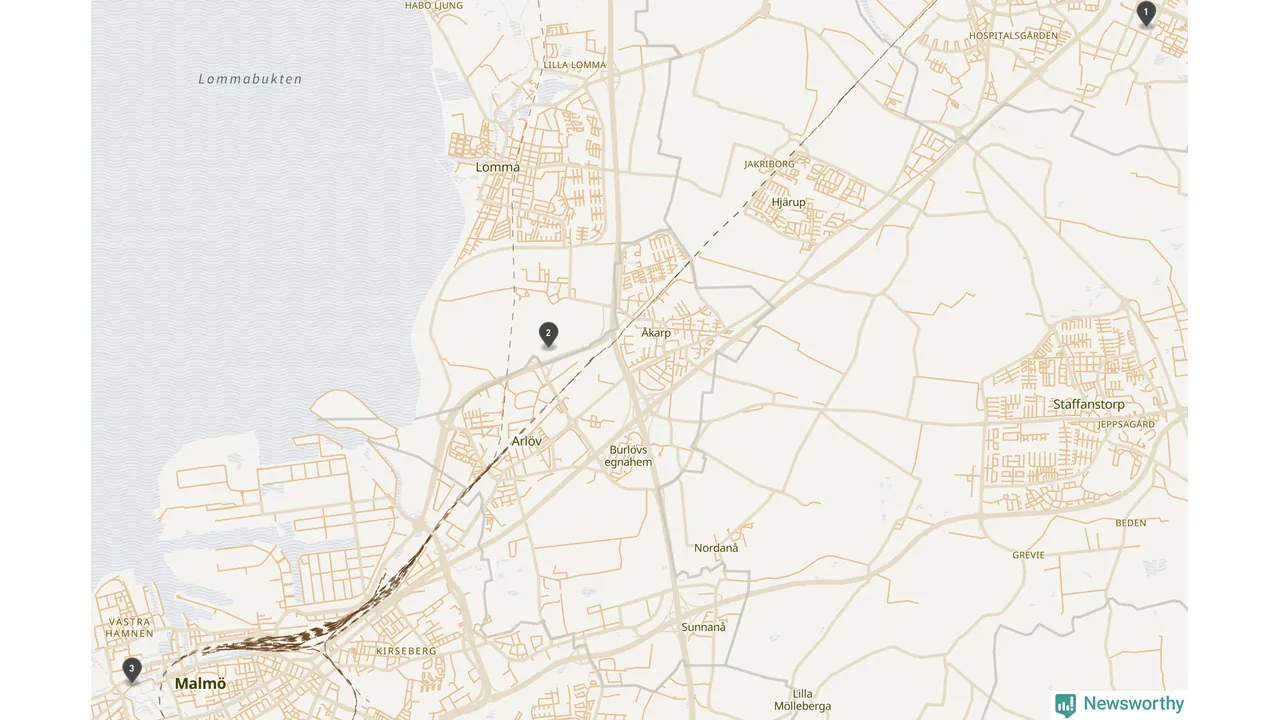Viewport: 1280px width, 720px height.
Task: Click the Staffanstorp town label
Action: (x=1089, y=405)
